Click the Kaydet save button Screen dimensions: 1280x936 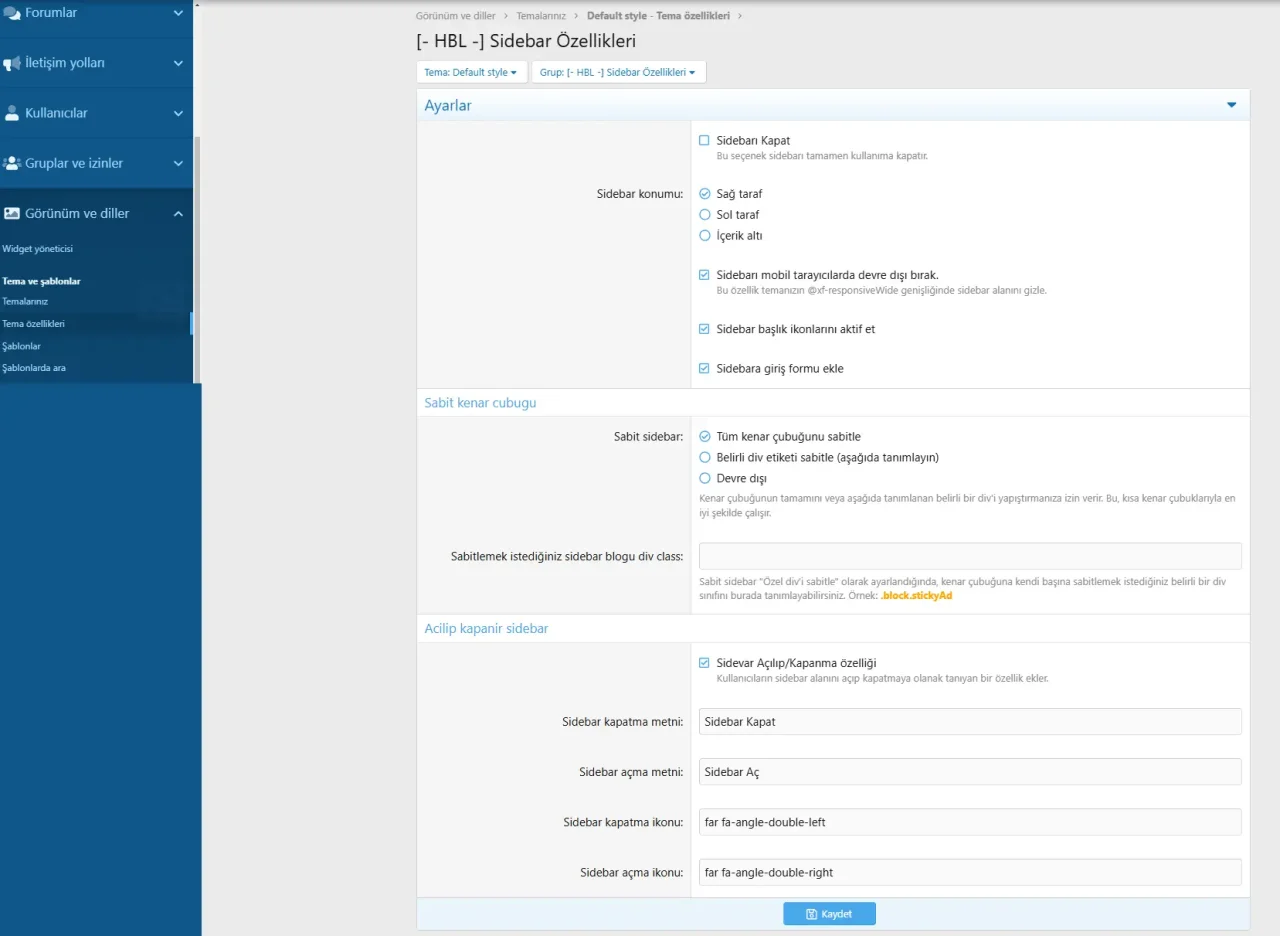[x=829, y=914]
